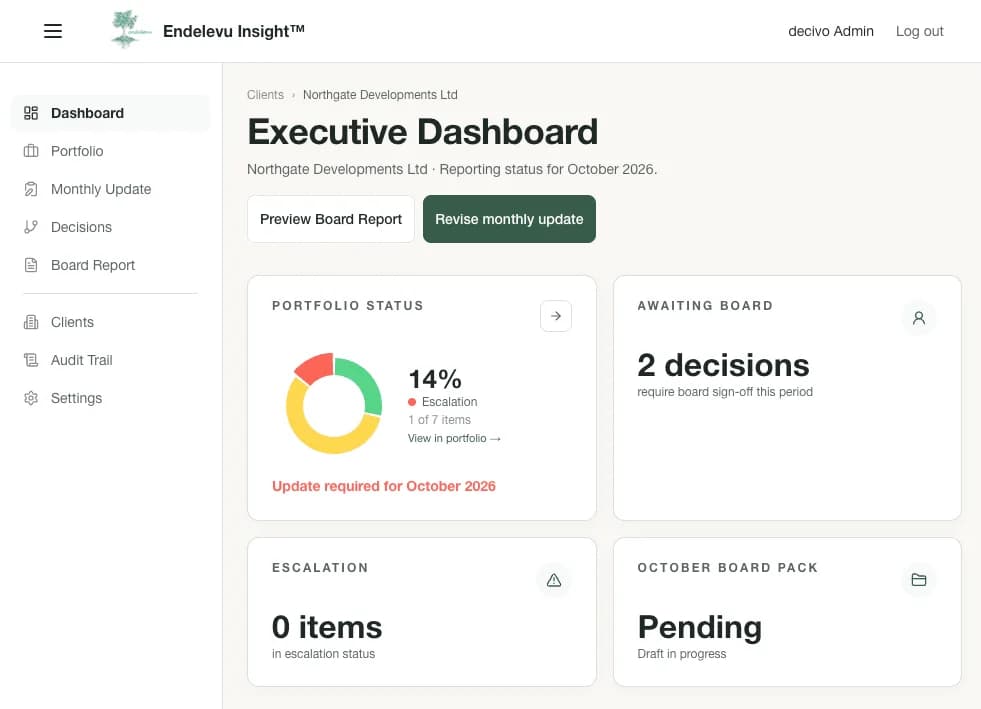Screen dimensions: 981x709
Task: Navigate to Decisions section
Action: pos(110,227)
